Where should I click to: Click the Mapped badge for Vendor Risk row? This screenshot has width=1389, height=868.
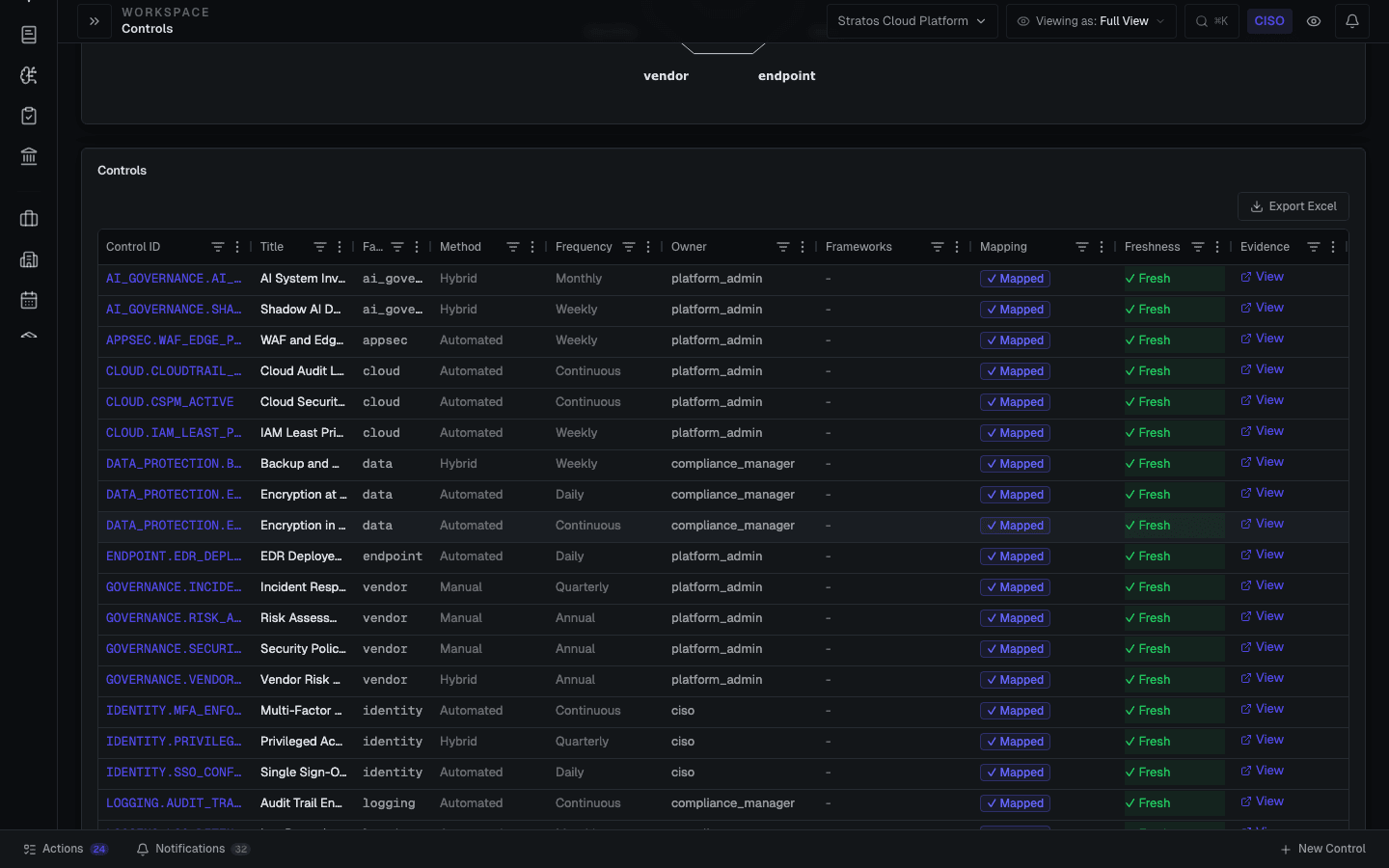click(1015, 680)
